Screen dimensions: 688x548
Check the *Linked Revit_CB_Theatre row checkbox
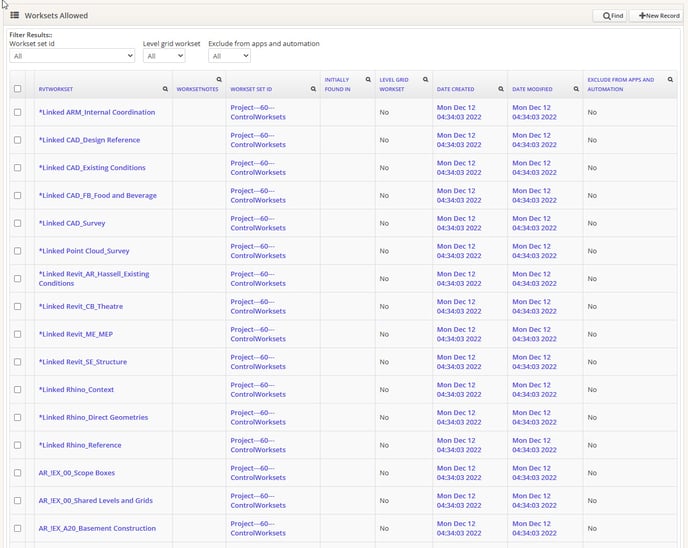(x=18, y=306)
